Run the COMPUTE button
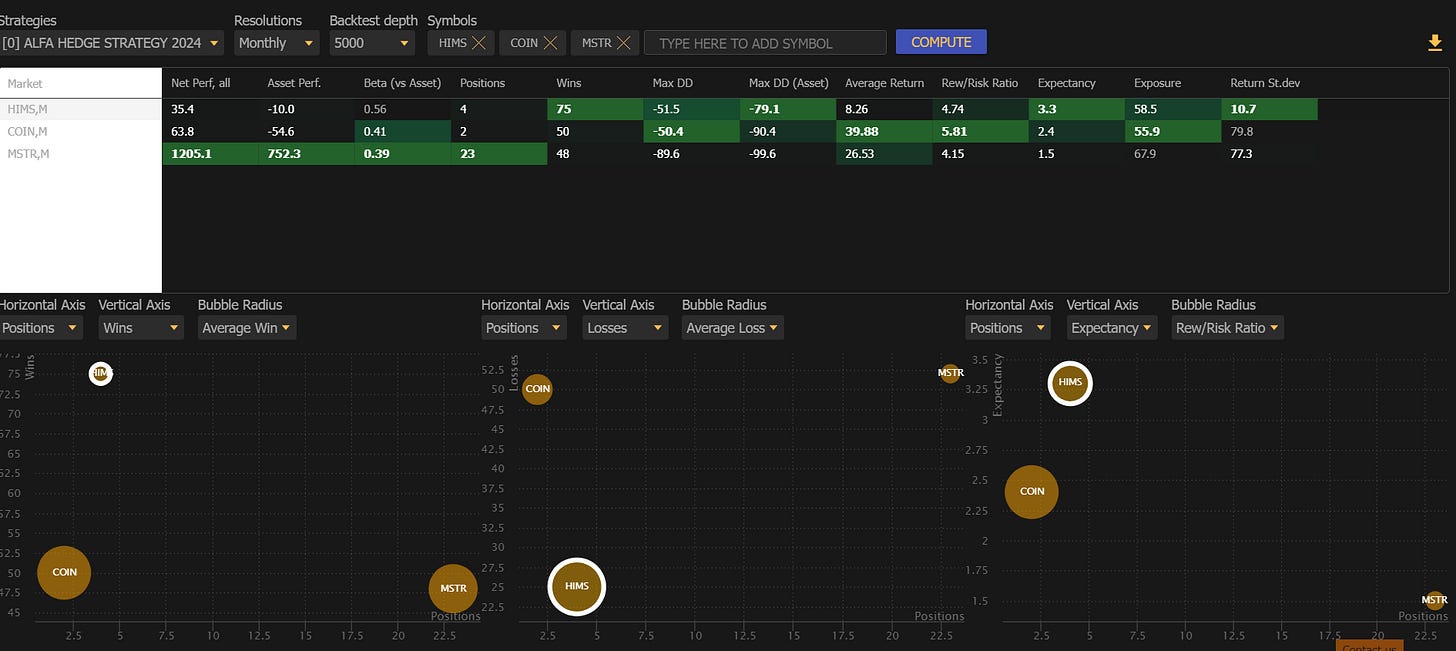 pos(941,42)
